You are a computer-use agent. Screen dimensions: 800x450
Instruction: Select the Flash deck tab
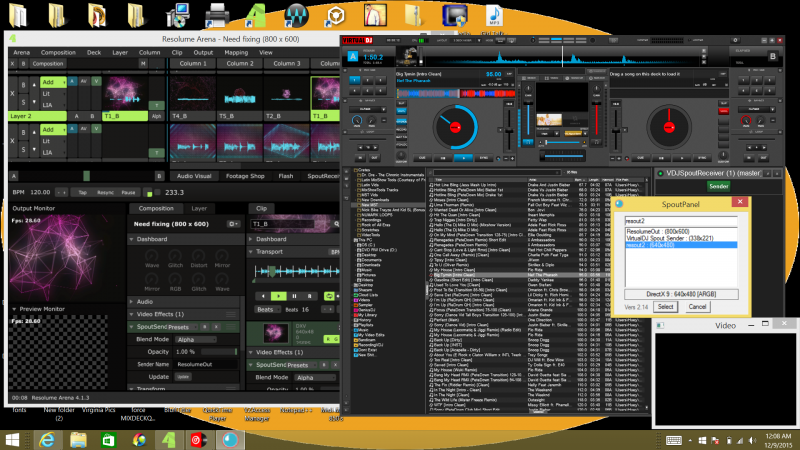[286, 176]
